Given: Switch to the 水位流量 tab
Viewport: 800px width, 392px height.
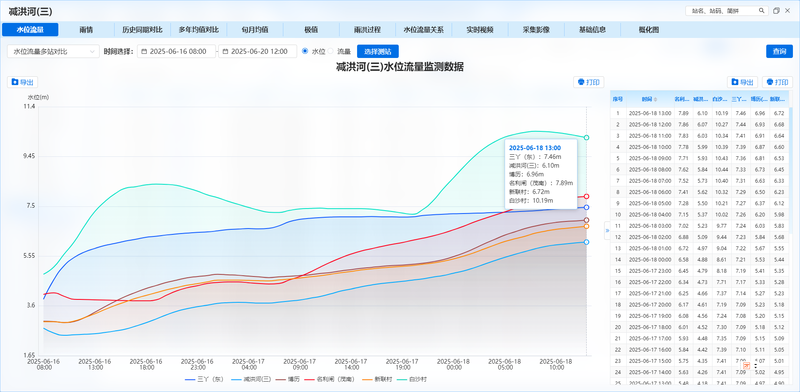Looking at the screenshot, I should (x=30, y=30).
